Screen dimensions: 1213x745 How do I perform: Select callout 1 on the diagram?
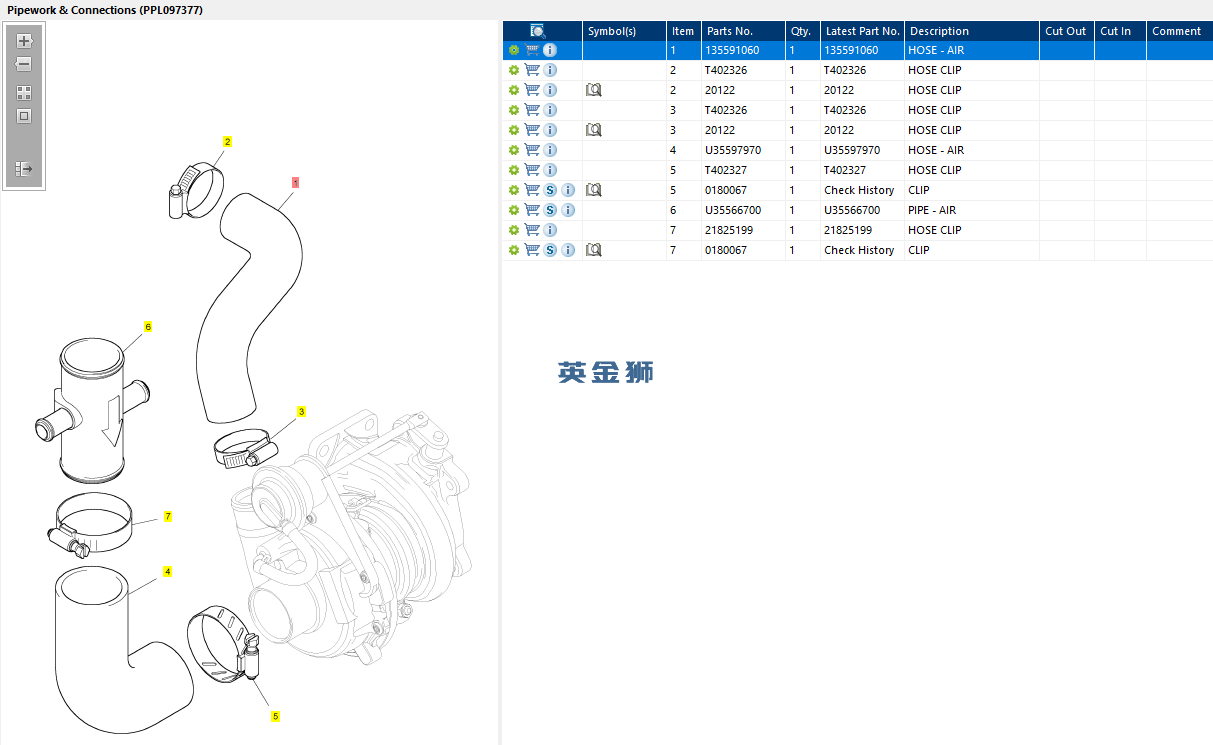296,183
